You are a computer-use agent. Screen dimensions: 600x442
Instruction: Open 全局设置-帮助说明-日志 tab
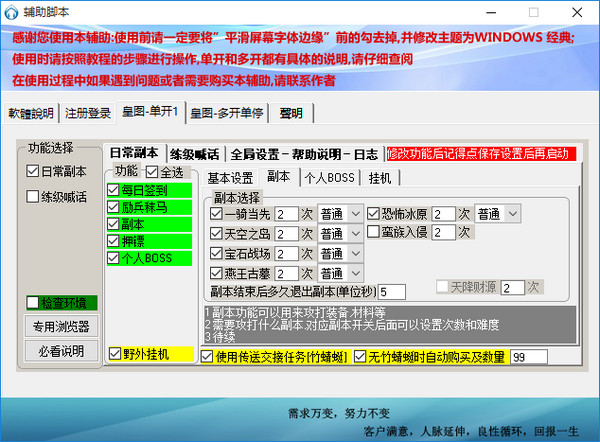pyautogui.click(x=304, y=155)
